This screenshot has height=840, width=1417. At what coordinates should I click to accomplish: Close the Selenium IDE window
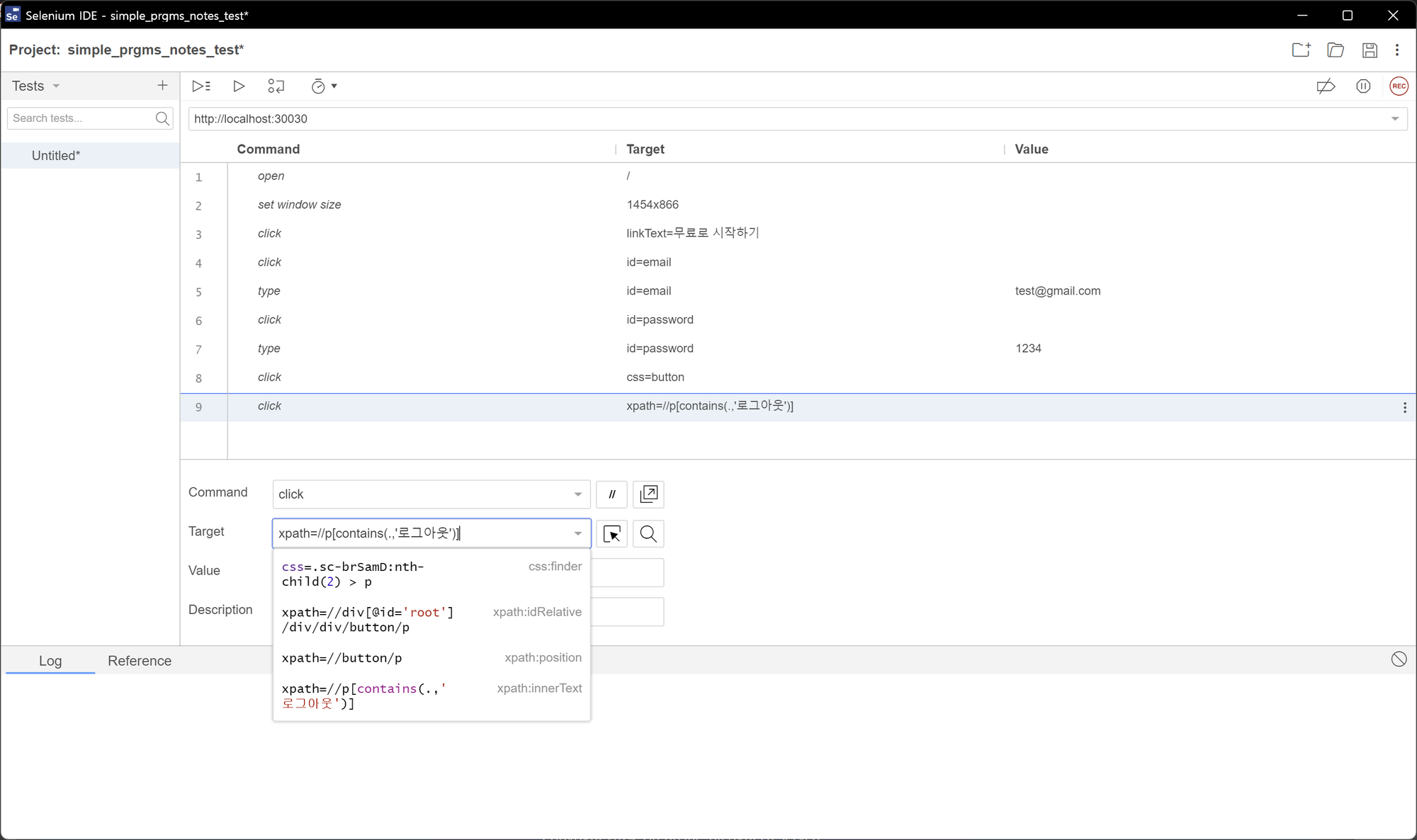tap(1393, 15)
